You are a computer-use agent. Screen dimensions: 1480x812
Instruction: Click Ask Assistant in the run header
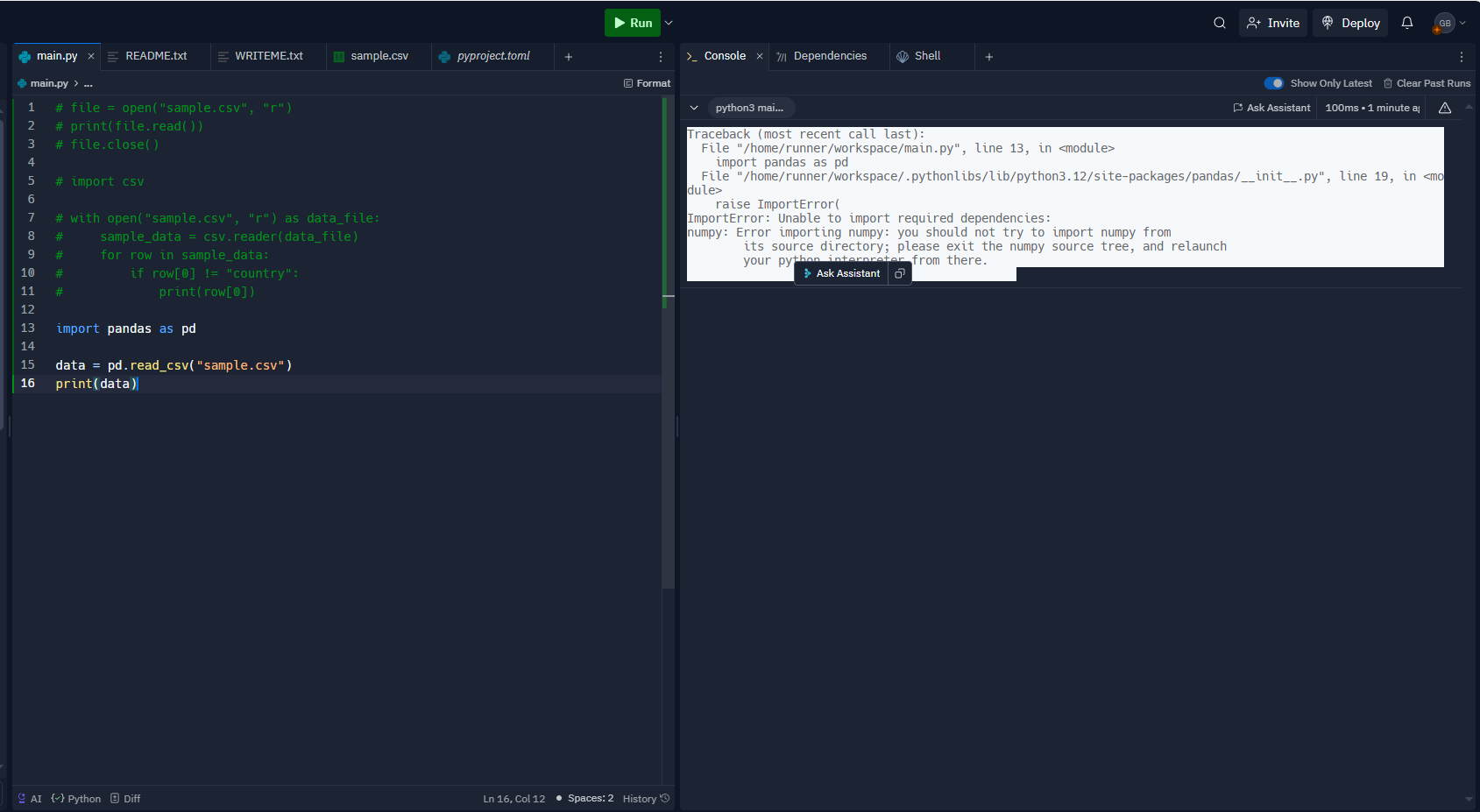pyautogui.click(x=1271, y=108)
